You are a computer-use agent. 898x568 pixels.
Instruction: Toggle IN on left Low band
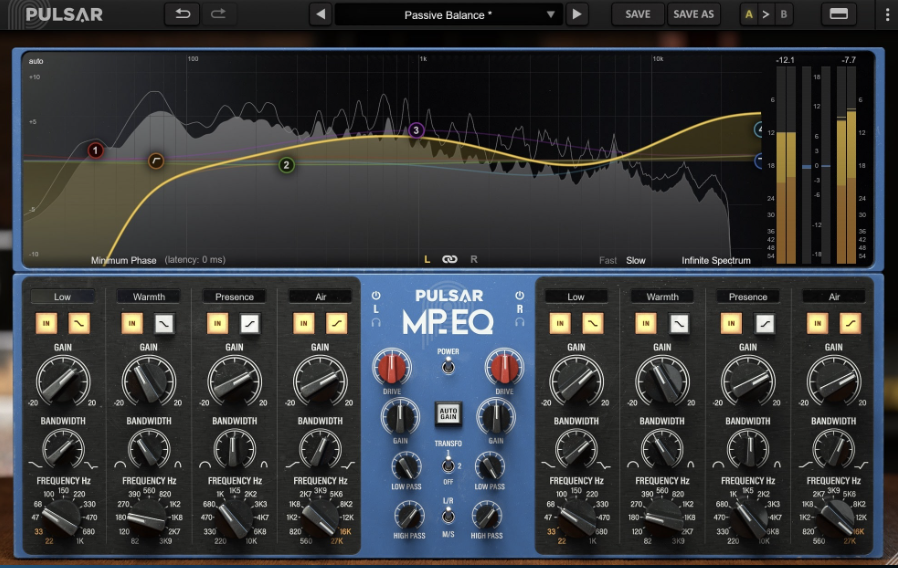tap(46, 324)
